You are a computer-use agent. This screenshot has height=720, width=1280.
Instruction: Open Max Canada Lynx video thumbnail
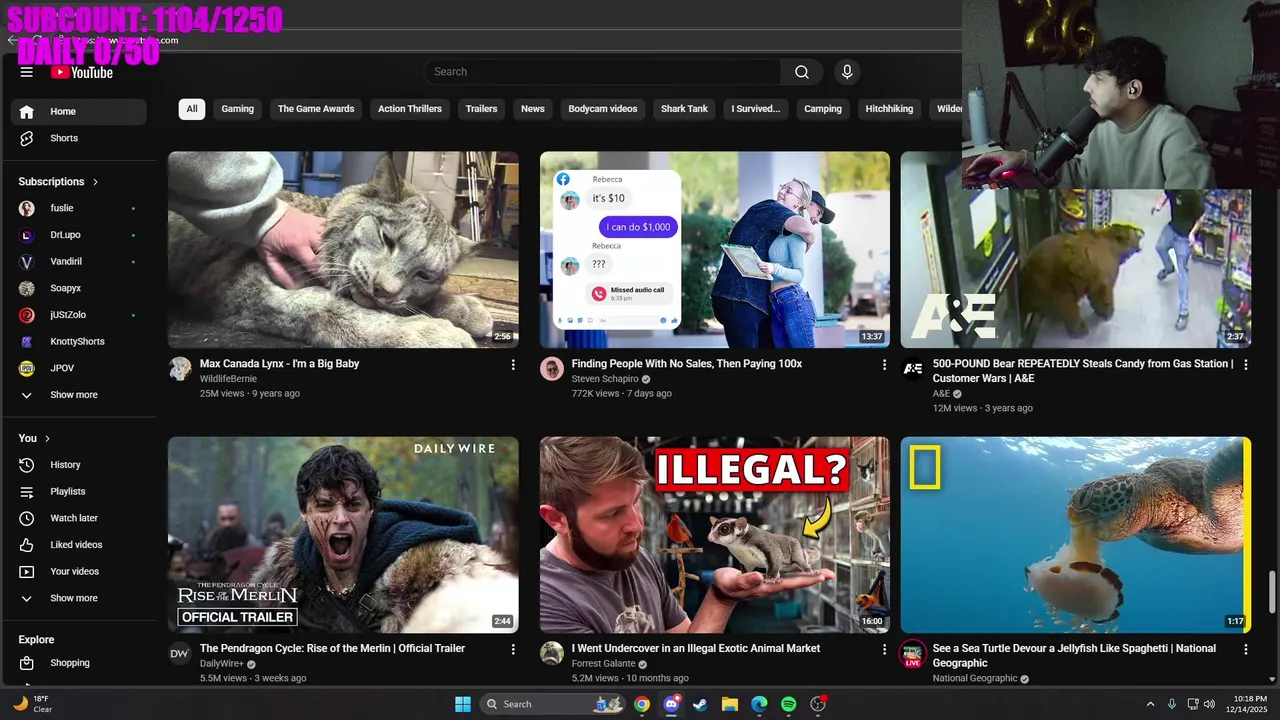343,250
